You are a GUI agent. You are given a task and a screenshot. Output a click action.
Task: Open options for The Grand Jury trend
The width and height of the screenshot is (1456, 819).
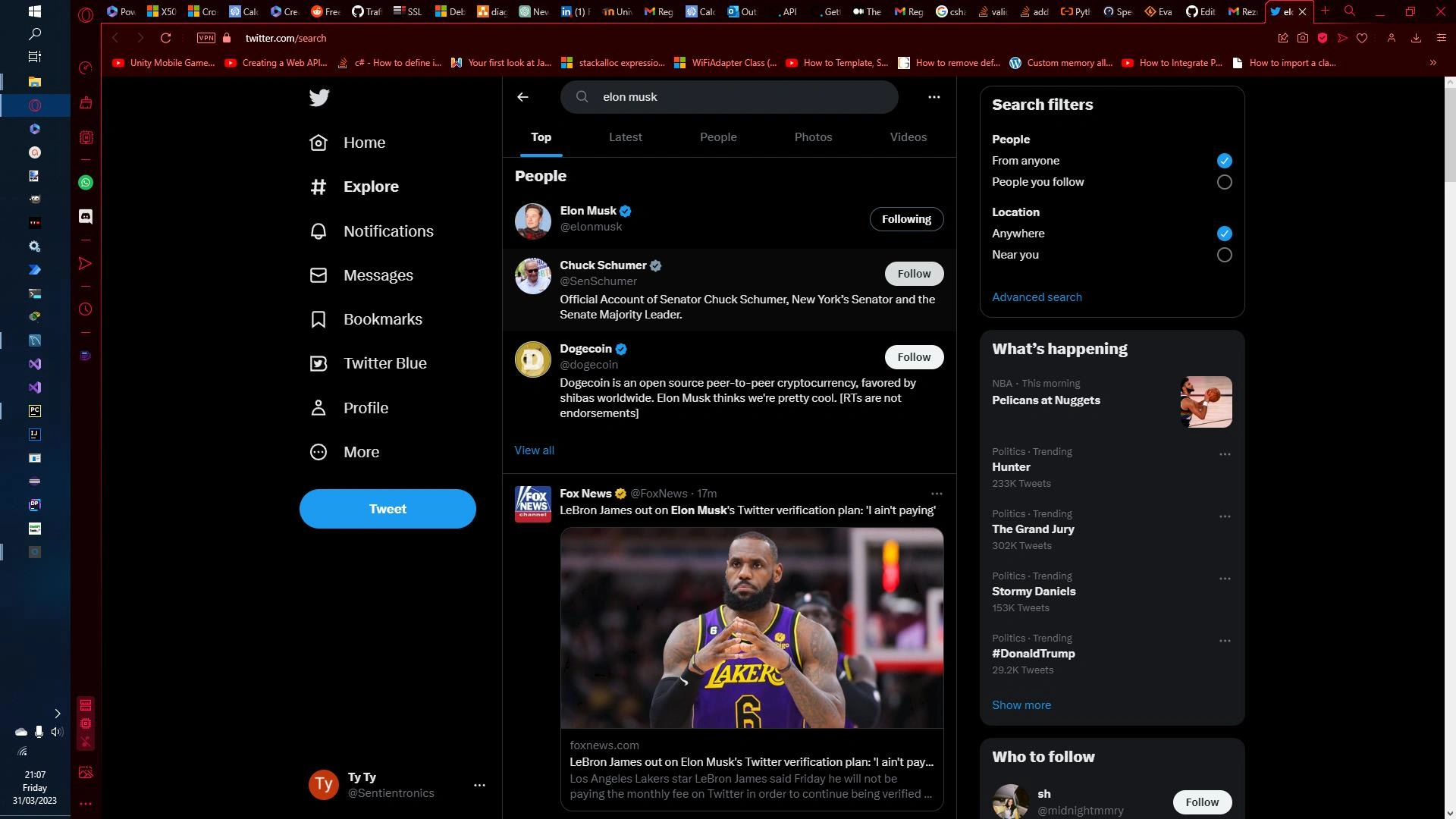[x=1225, y=516]
